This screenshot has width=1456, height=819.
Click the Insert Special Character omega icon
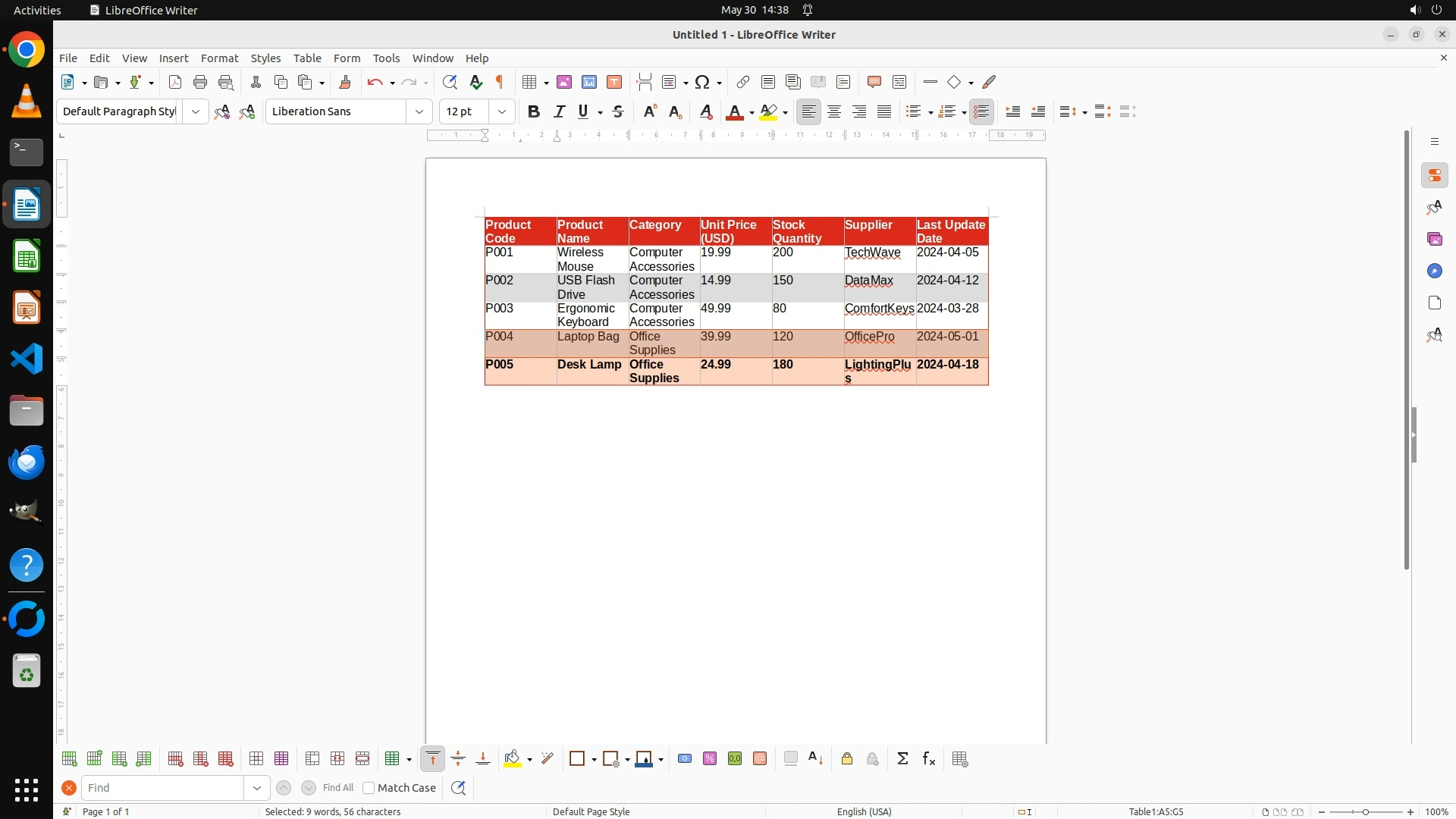pos(702,82)
